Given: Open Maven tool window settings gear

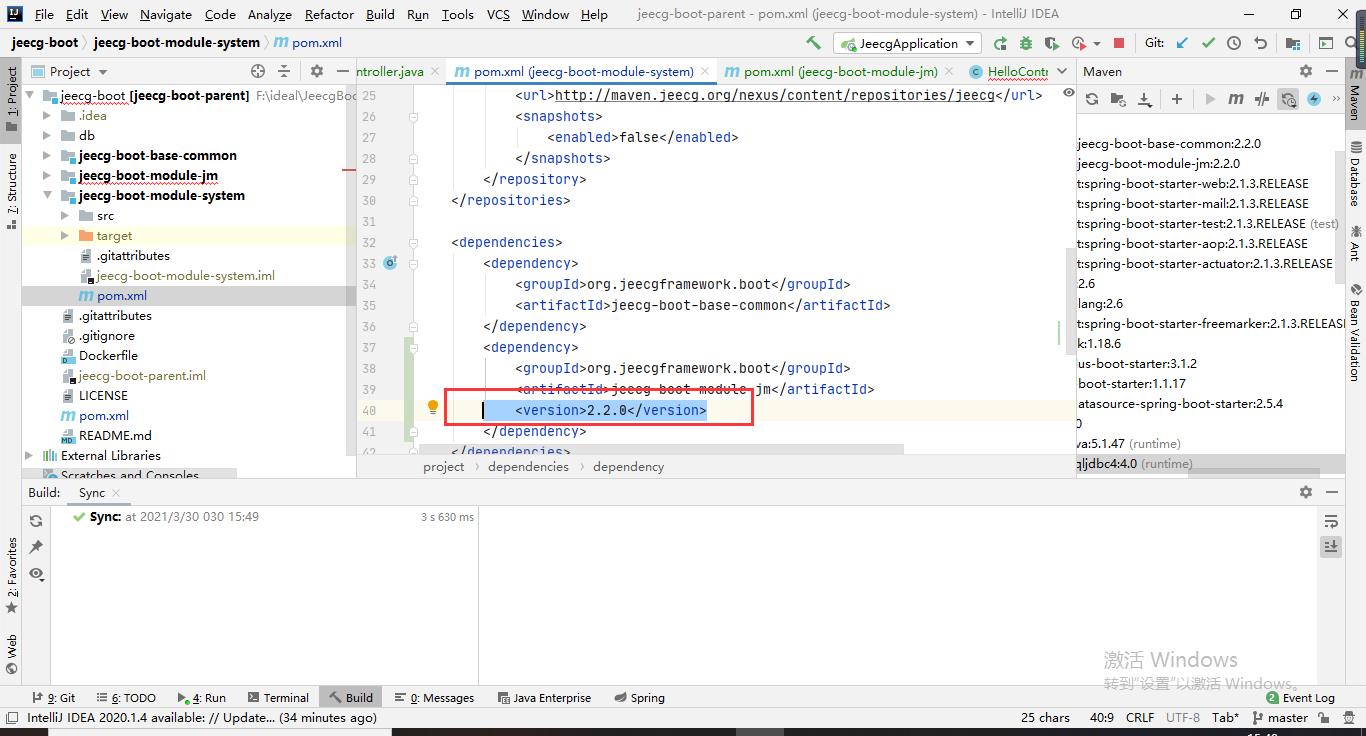Looking at the screenshot, I should pos(1305,71).
